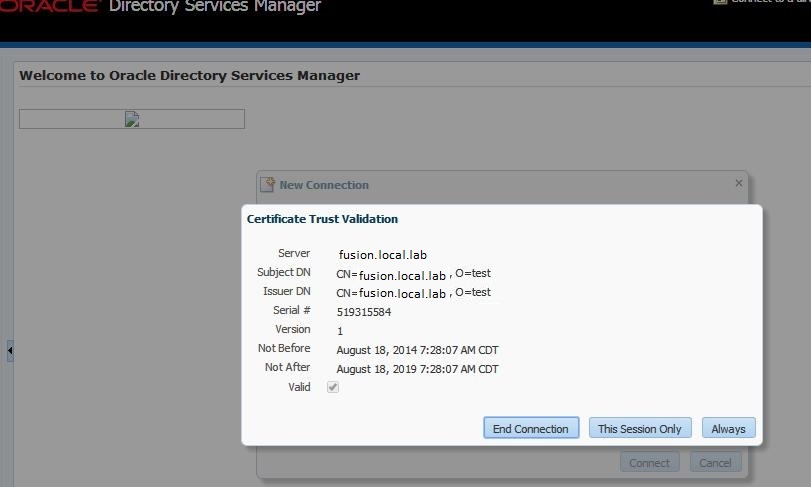Trust certificate for This Session Only
The image size is (811, 487).
point(639,428)
